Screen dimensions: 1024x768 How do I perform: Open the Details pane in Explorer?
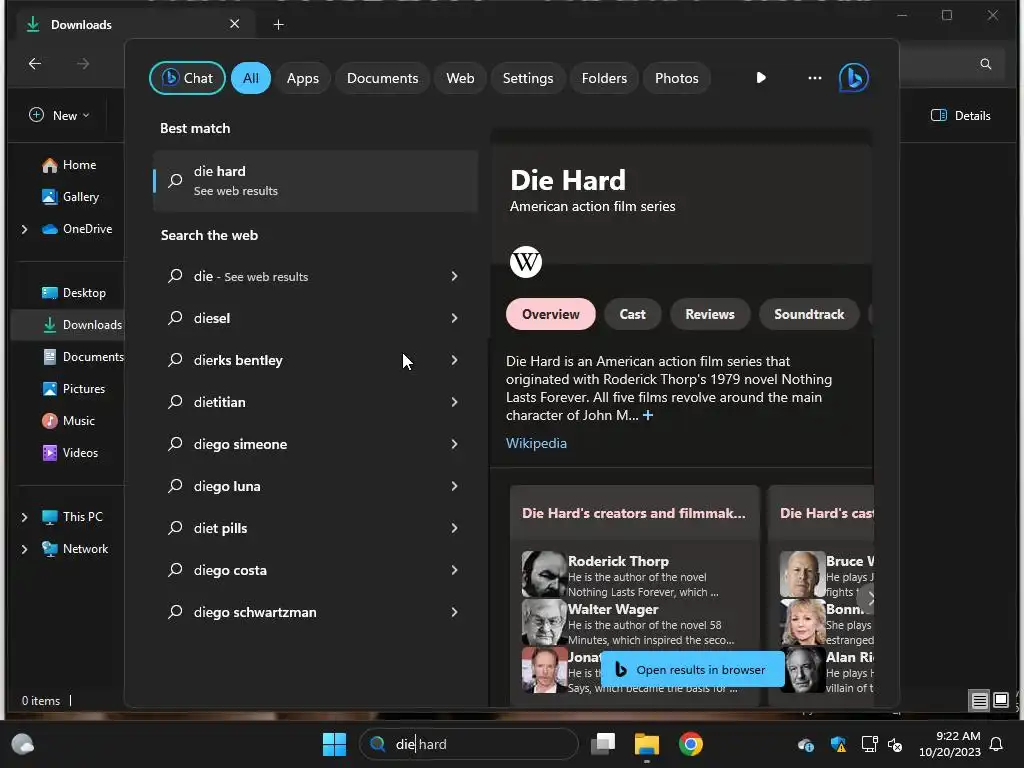[x=960, y=116]
